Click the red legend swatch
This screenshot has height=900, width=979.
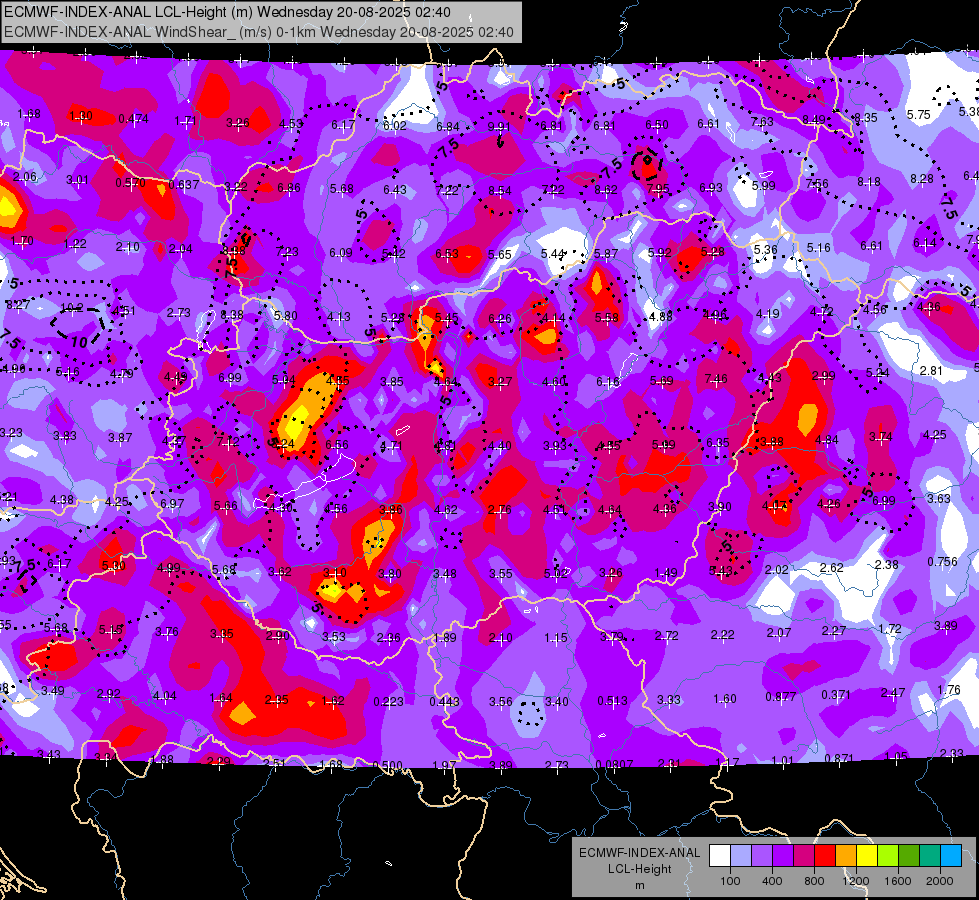point(825,855)
